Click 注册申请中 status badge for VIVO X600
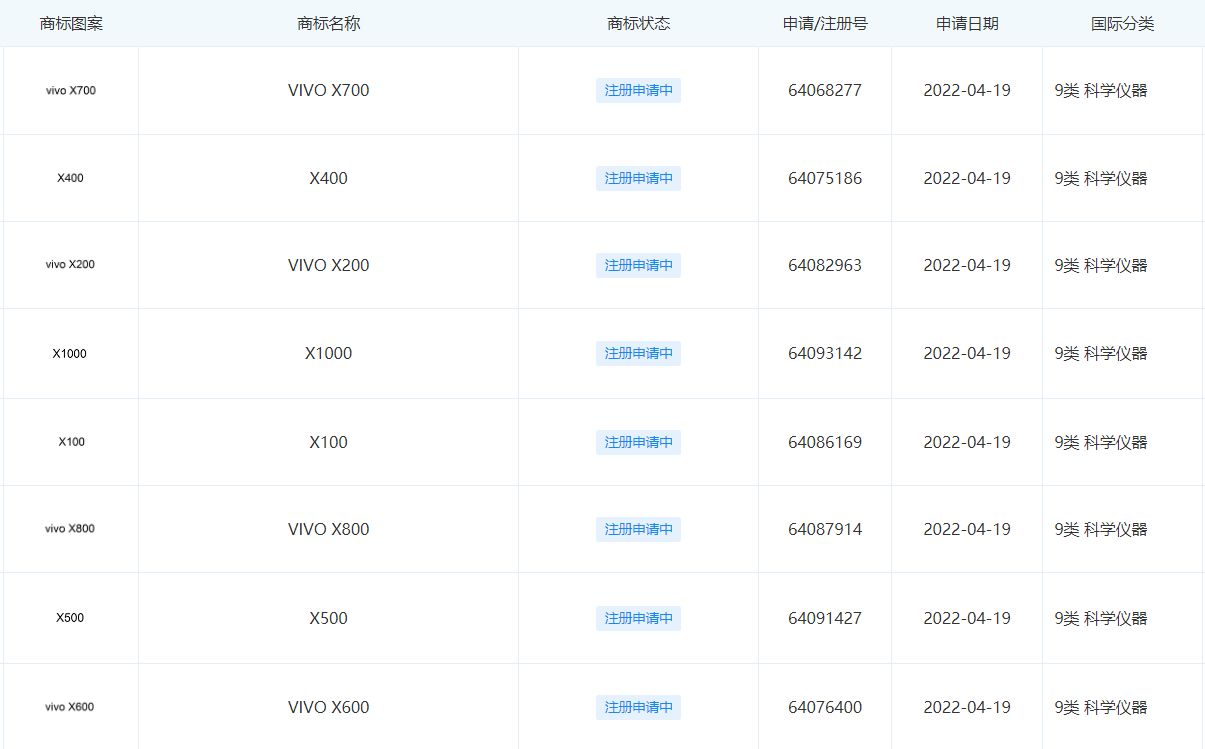1205x749 pixels. coord(638,707)
